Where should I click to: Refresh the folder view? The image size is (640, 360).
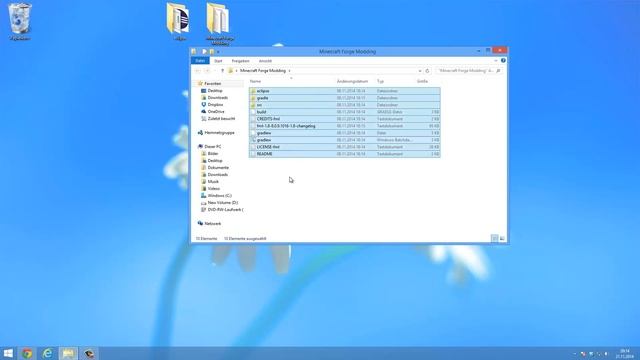pos(427,71)
